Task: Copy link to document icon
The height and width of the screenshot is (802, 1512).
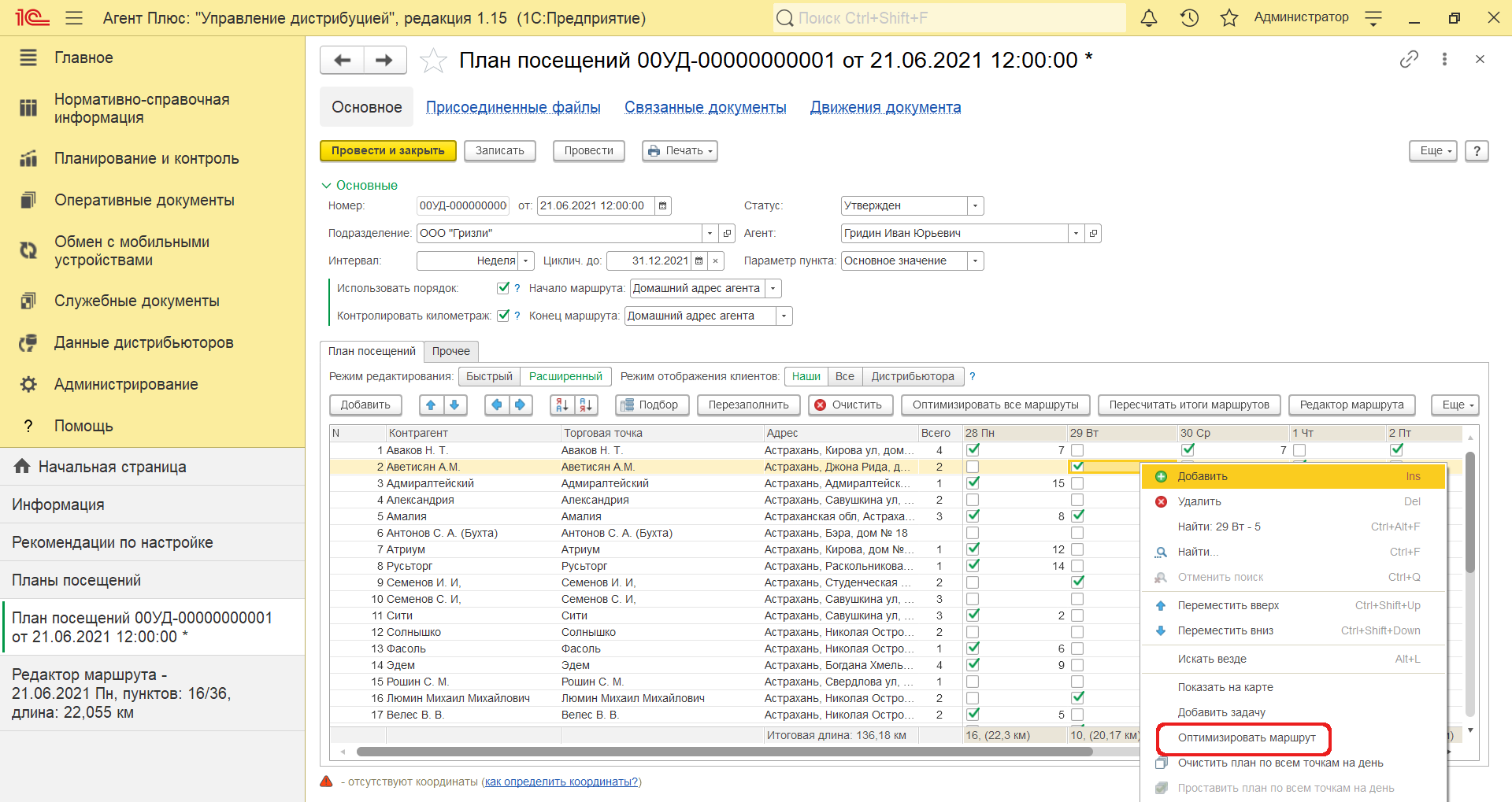Action: click(1409, 59)
